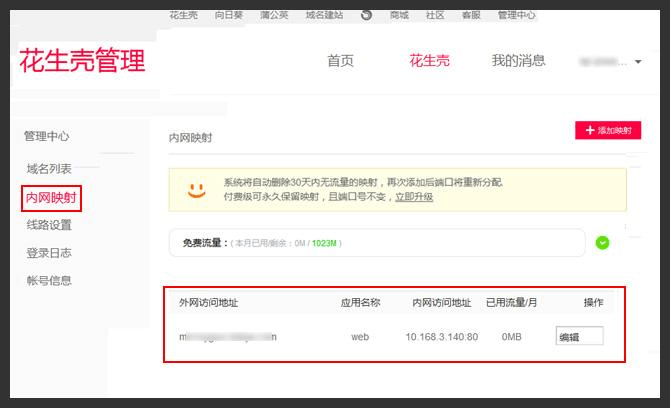Open 登录日志 in the sidebar
This screenshot has height=408, width=670.
[x=49, y=253]
